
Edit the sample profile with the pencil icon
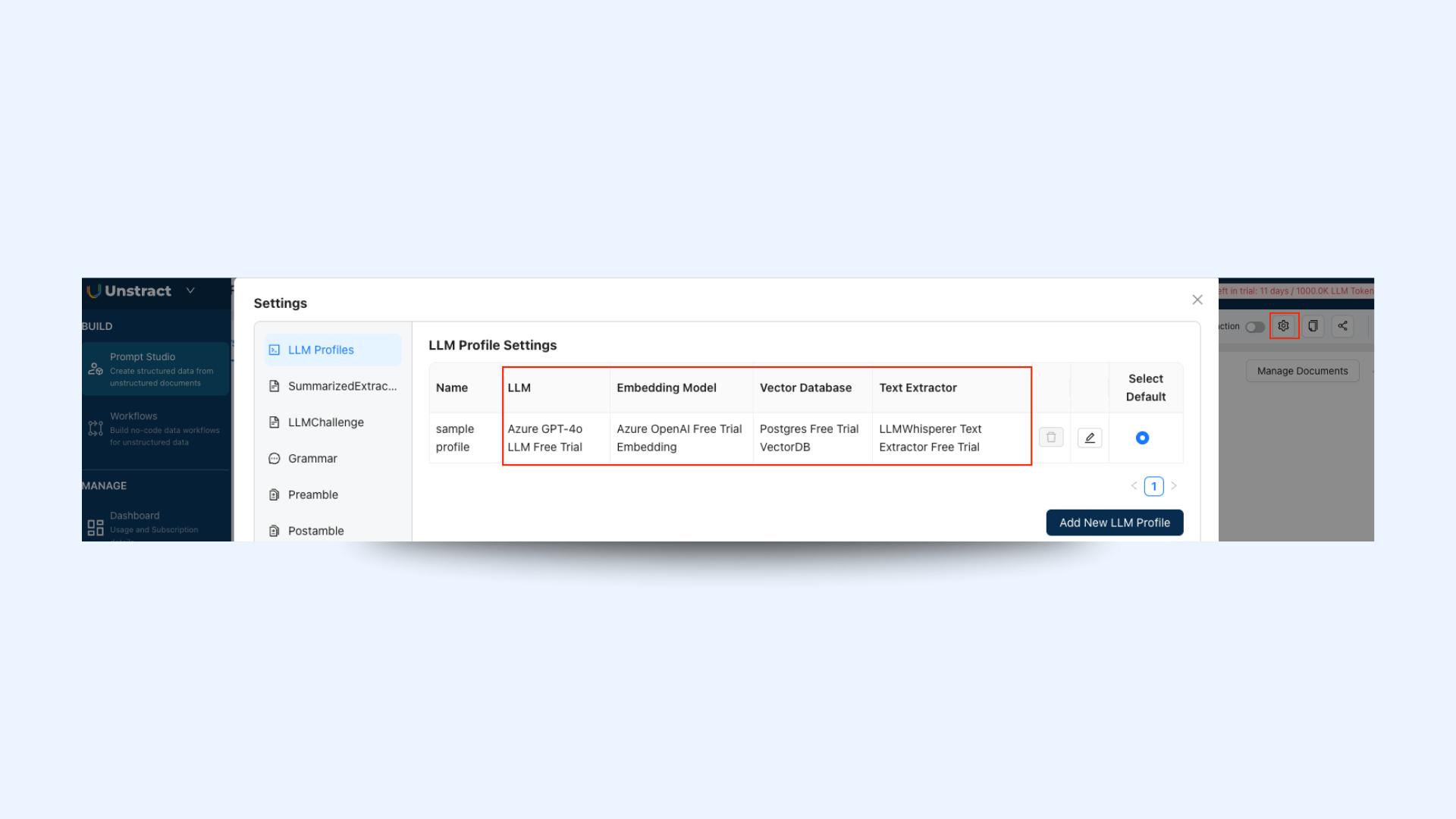tap(1090, 438)
